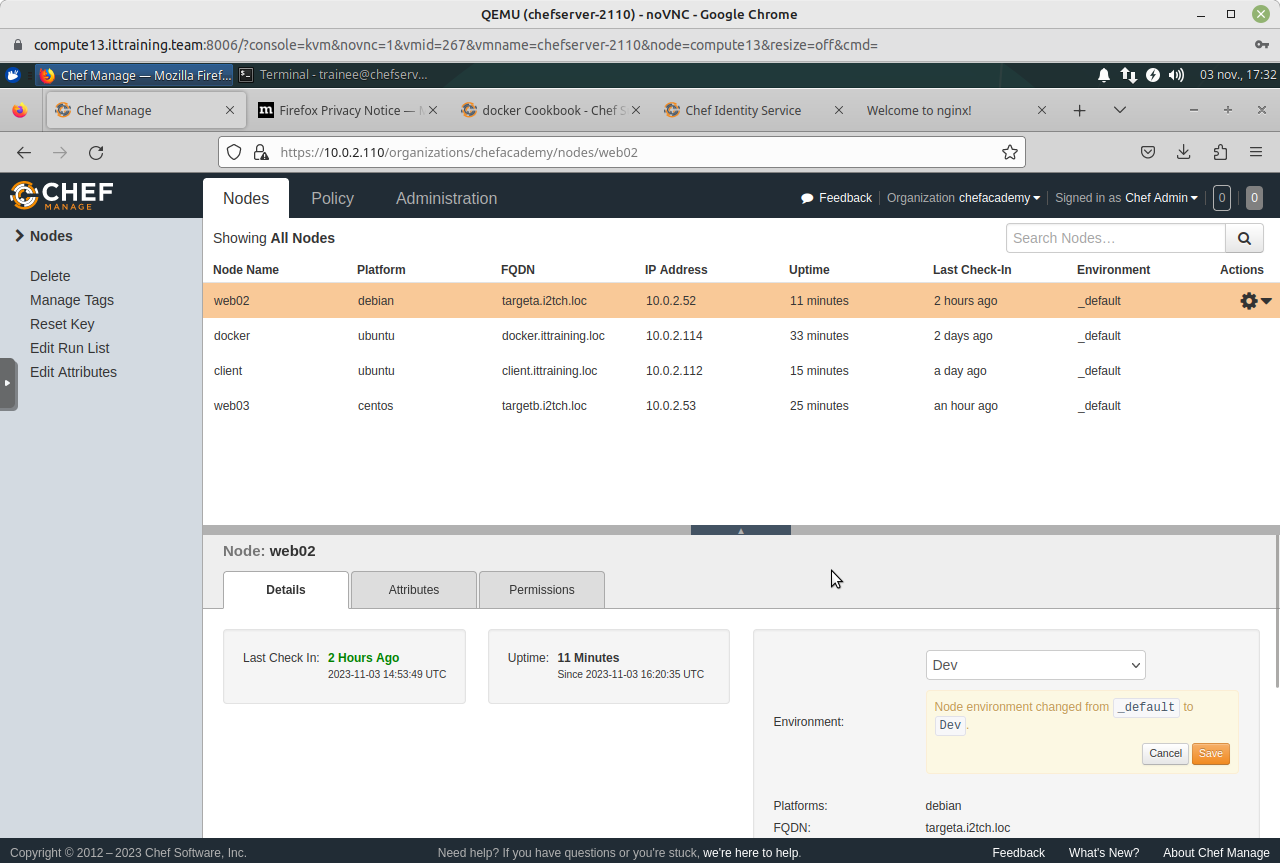Open the Firefox extensions icon
The width and height of the screenshot is (1280, 863).
pos(1220,152)
